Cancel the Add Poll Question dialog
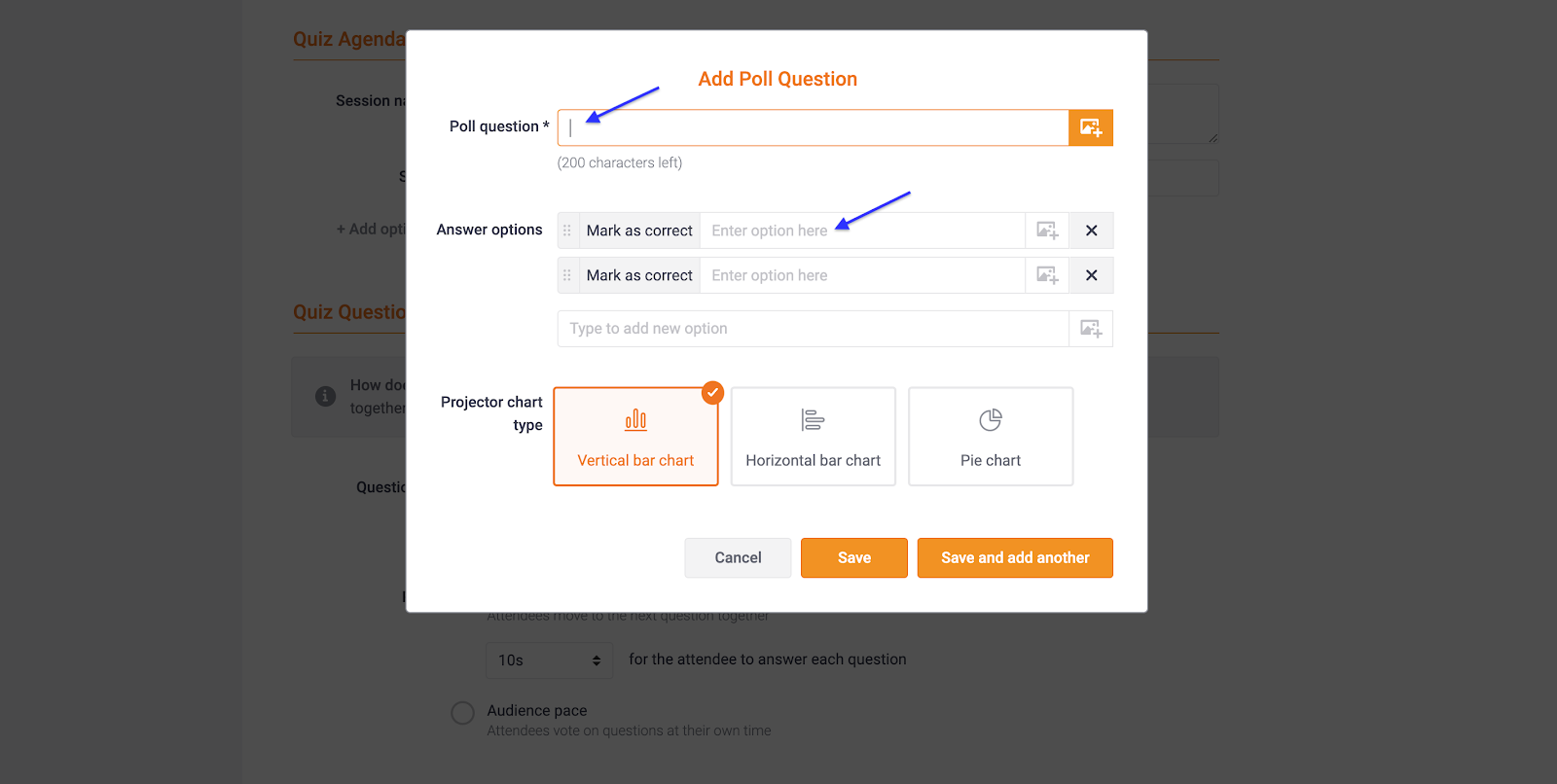The image size is (1557, 784). click(x=738, y=558)
